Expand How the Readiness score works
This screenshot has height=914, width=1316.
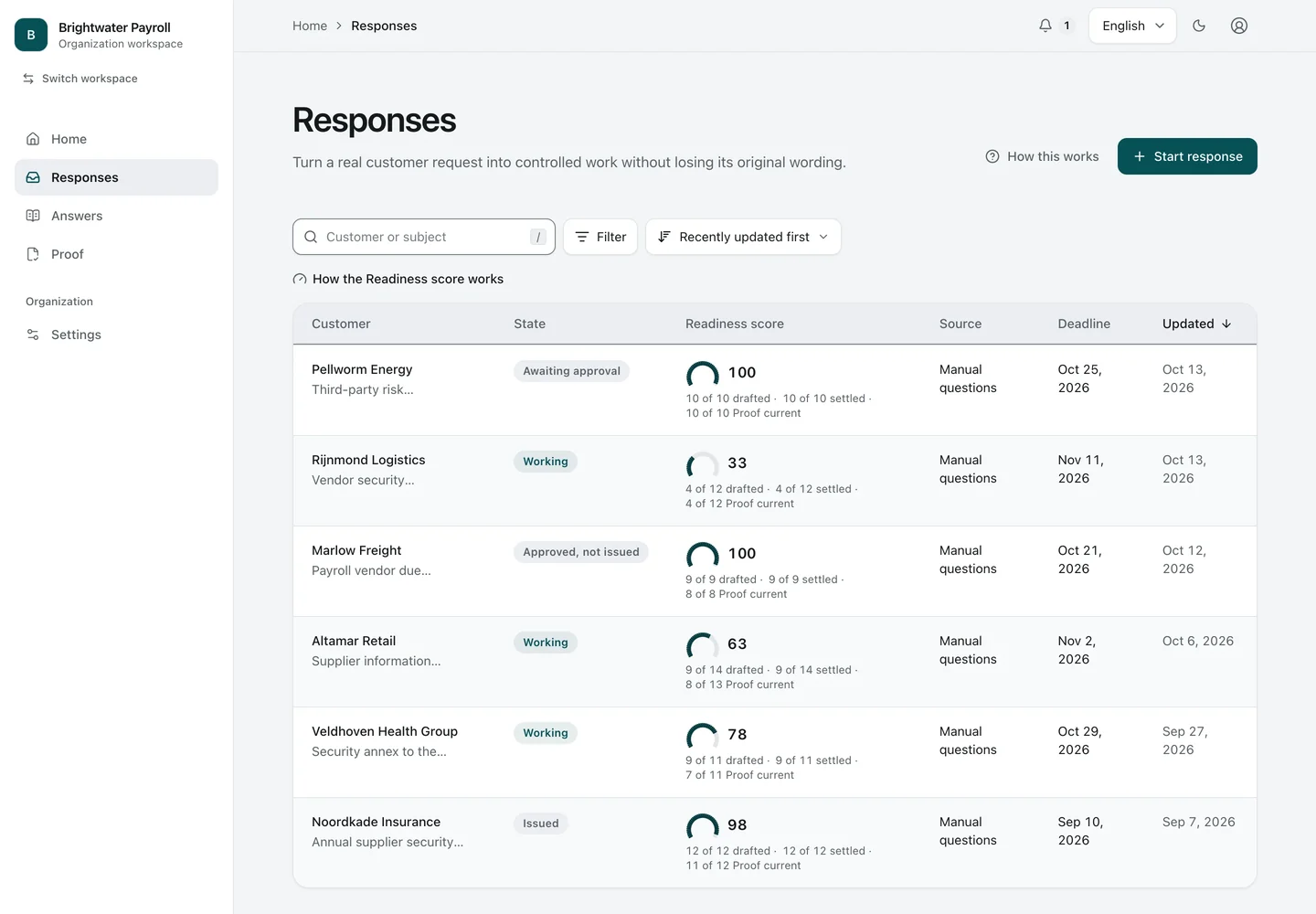(x=398, y=279)
